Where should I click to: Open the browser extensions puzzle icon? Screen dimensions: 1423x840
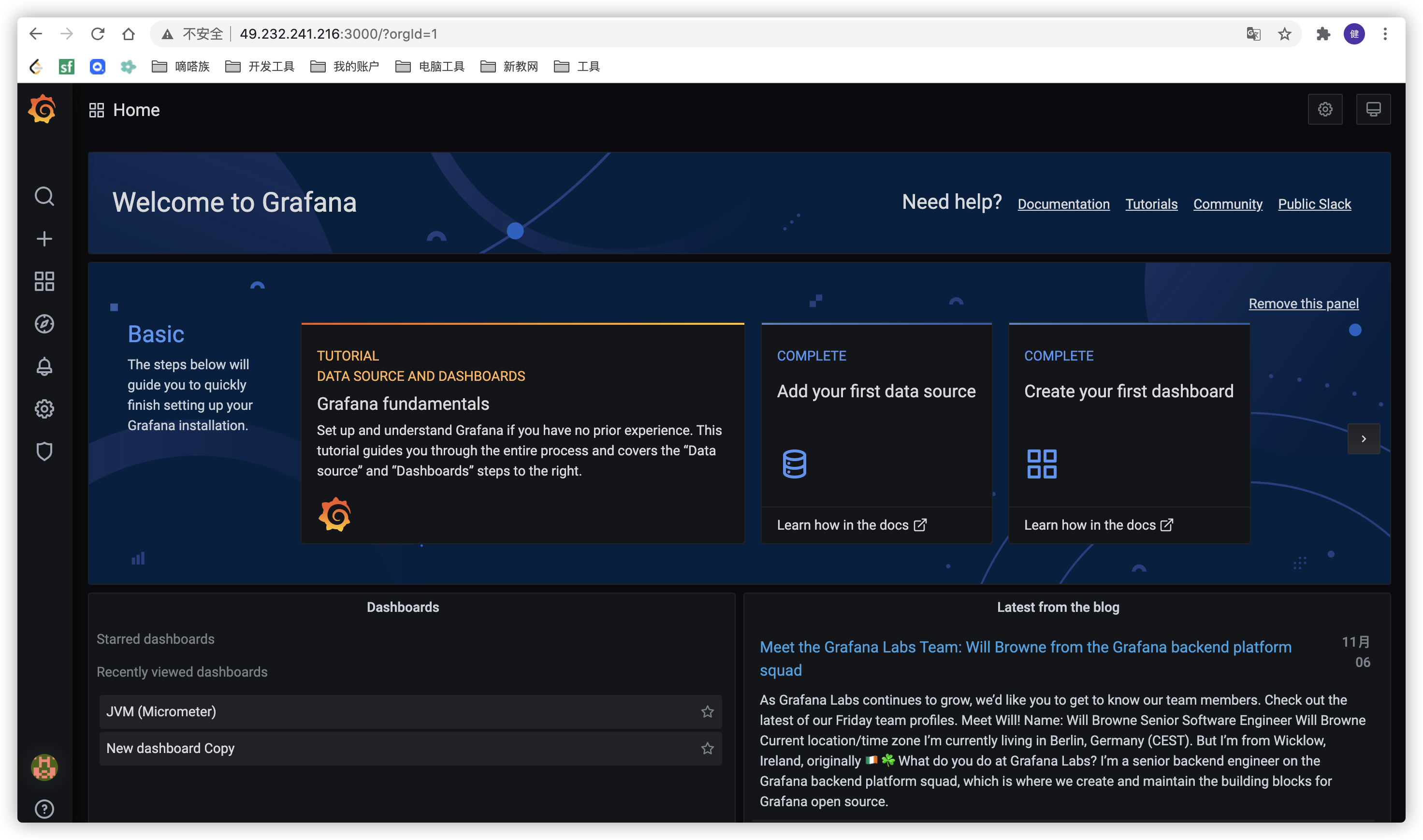1323,34
